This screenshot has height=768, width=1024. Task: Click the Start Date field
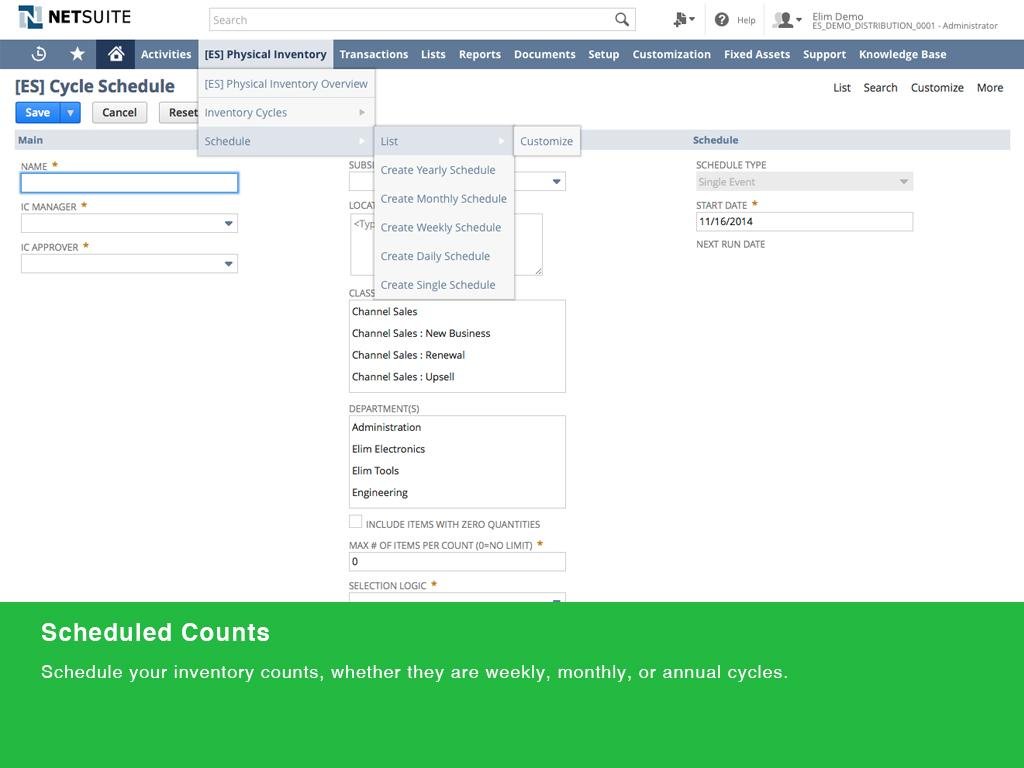click(804, 221)
